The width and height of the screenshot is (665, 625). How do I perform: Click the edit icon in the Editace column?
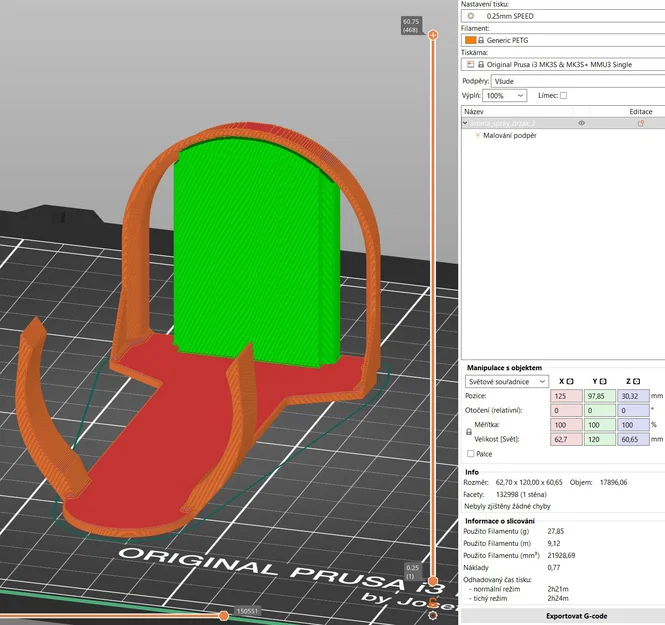pyautogui.click(x=640, y=123)
